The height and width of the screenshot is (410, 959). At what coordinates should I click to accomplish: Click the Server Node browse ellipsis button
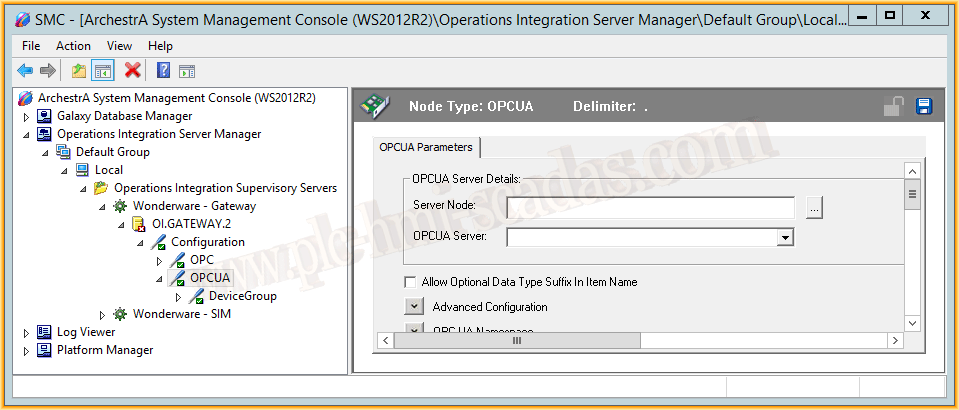tap(814, 207)
